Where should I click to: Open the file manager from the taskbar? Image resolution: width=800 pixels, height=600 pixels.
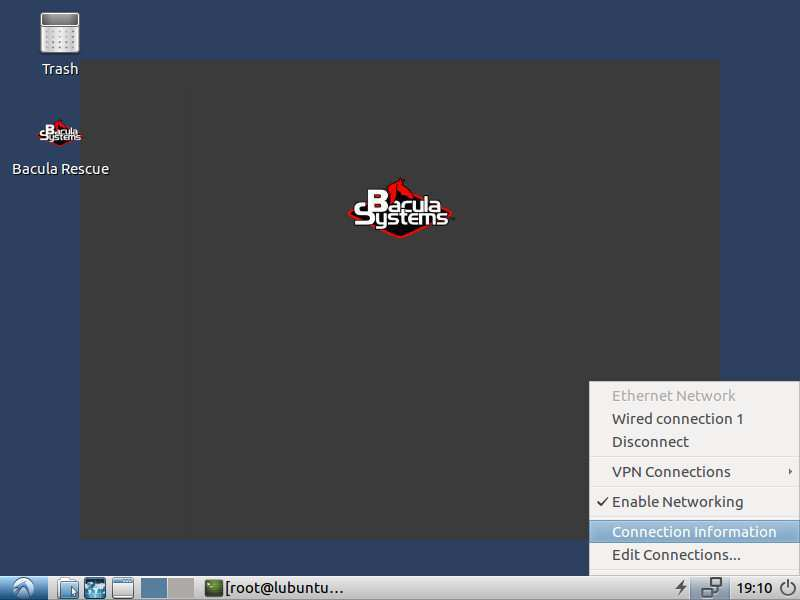coord(68,588)
